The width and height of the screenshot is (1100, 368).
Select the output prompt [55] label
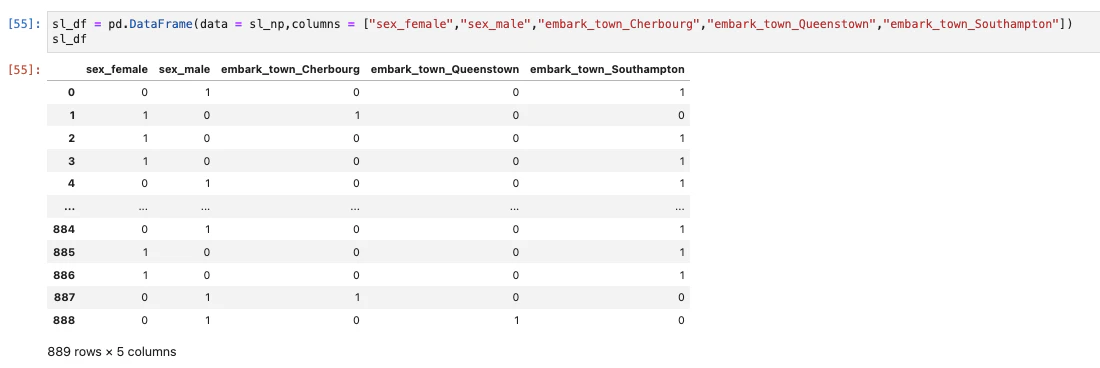[x=25, y=69]
